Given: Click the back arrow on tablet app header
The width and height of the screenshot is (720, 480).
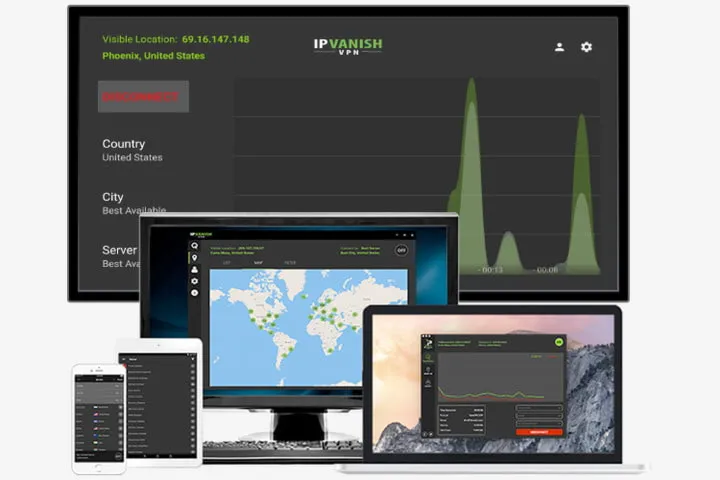Looking at the screenshot, I should pos(124,359).
